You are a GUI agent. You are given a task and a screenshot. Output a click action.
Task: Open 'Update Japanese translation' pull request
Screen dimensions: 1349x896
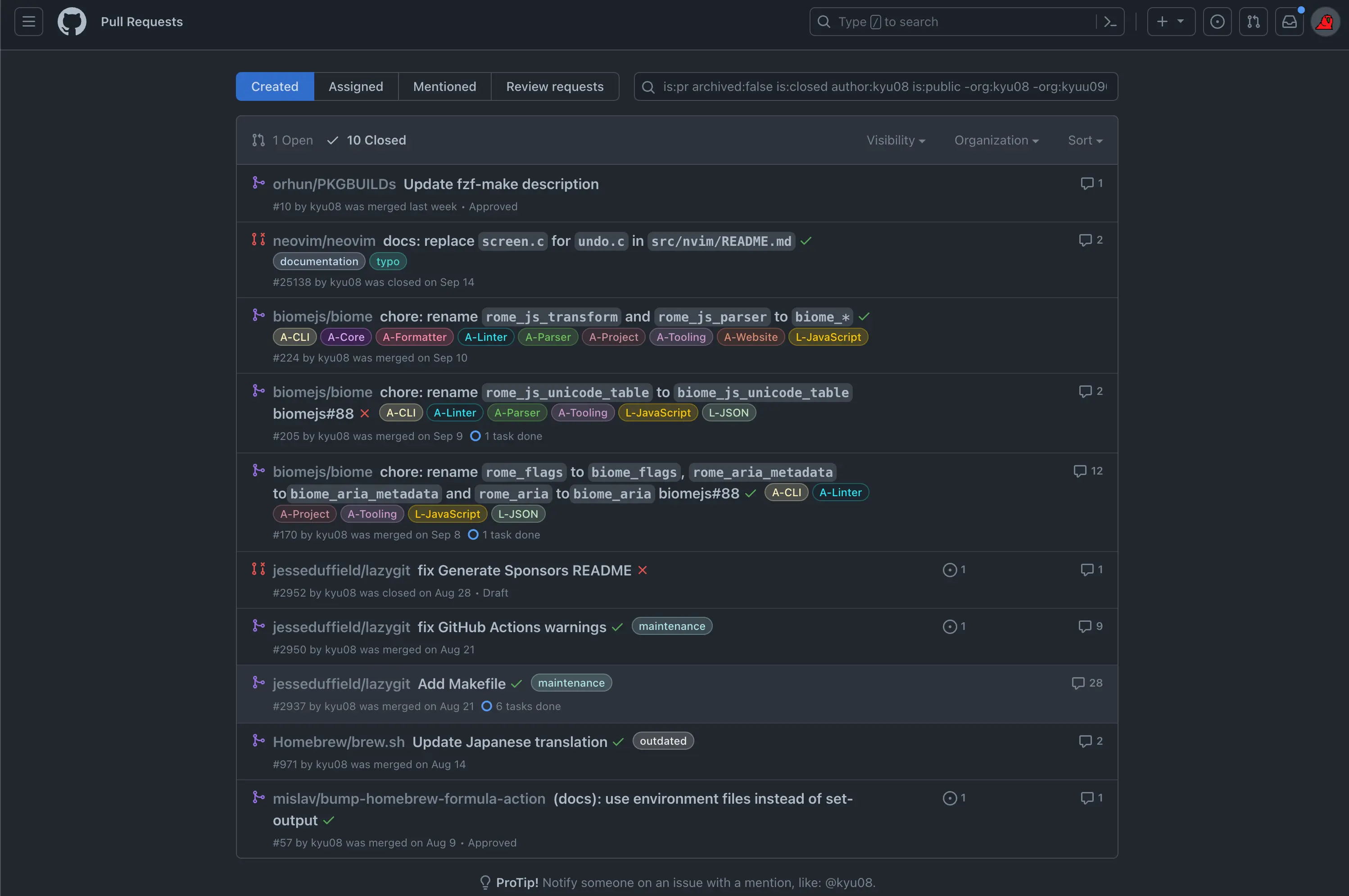[510, 742]
